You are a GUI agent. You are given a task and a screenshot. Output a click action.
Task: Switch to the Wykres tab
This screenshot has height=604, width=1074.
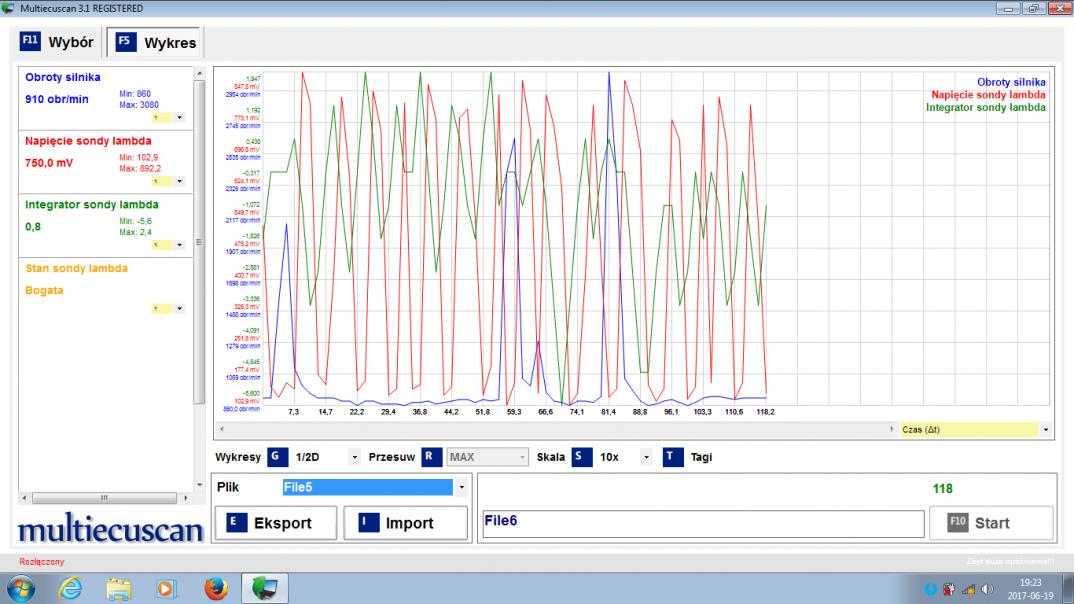point(155,43)
